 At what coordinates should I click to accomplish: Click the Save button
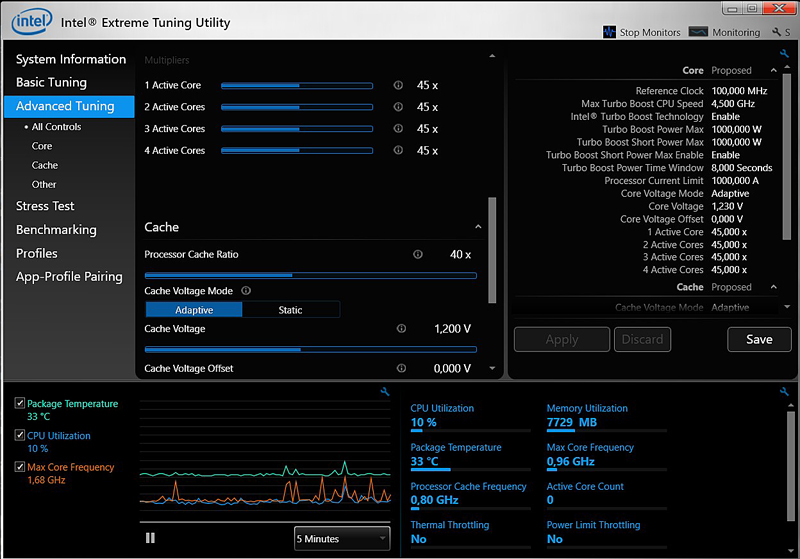pos(759,339)
